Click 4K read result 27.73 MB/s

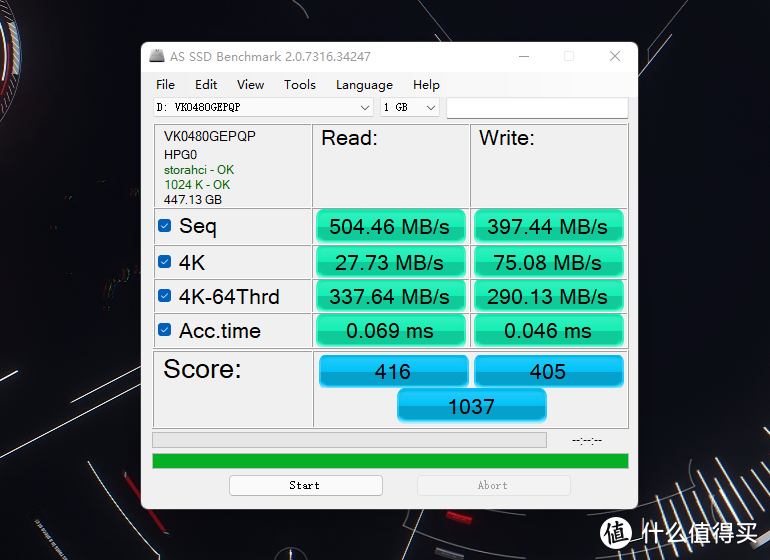pyautogui.click(x=390, y=262)
